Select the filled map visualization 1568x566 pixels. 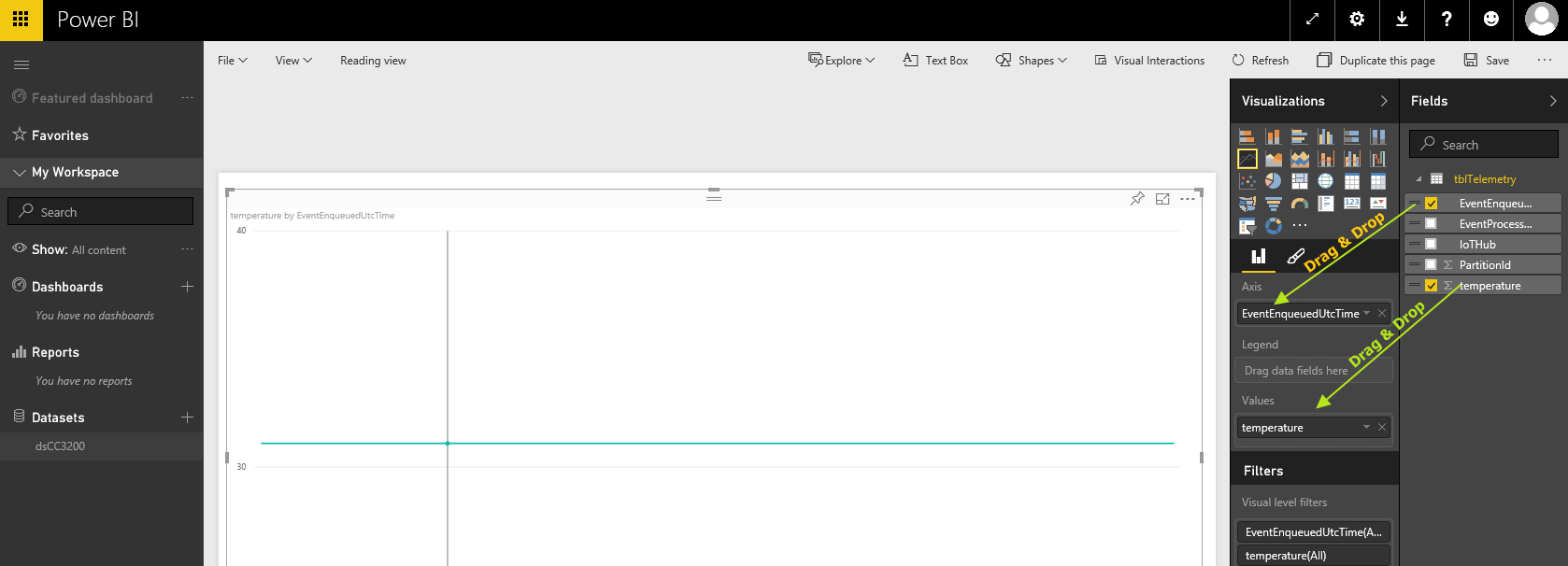pyautogui.click(x=1247, y=204)
